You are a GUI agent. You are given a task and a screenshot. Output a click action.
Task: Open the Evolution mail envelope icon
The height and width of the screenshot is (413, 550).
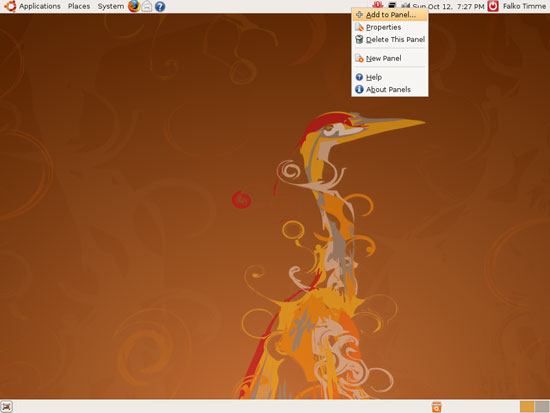[147, 6]
